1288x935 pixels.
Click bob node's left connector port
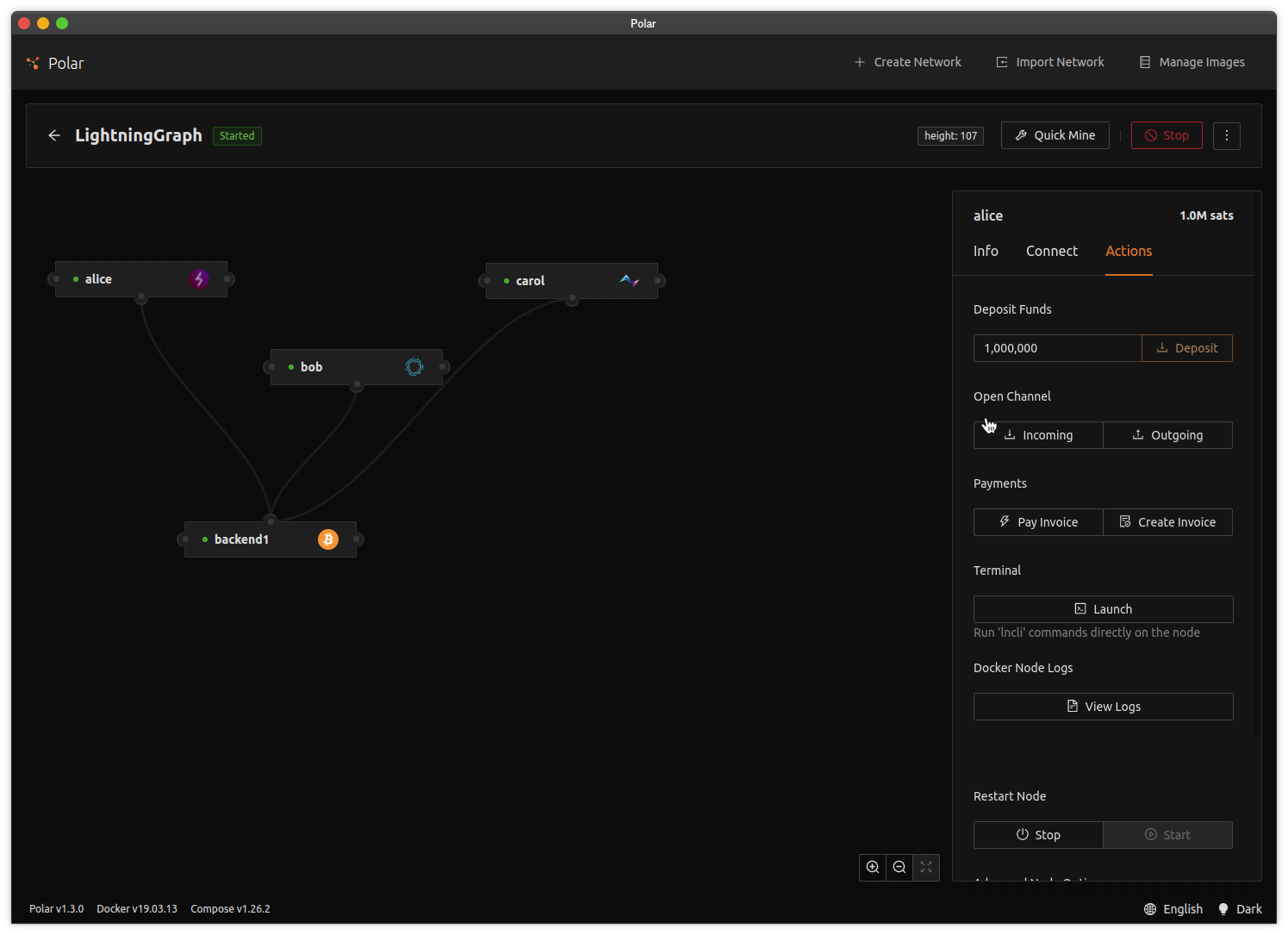coord(271,367)
